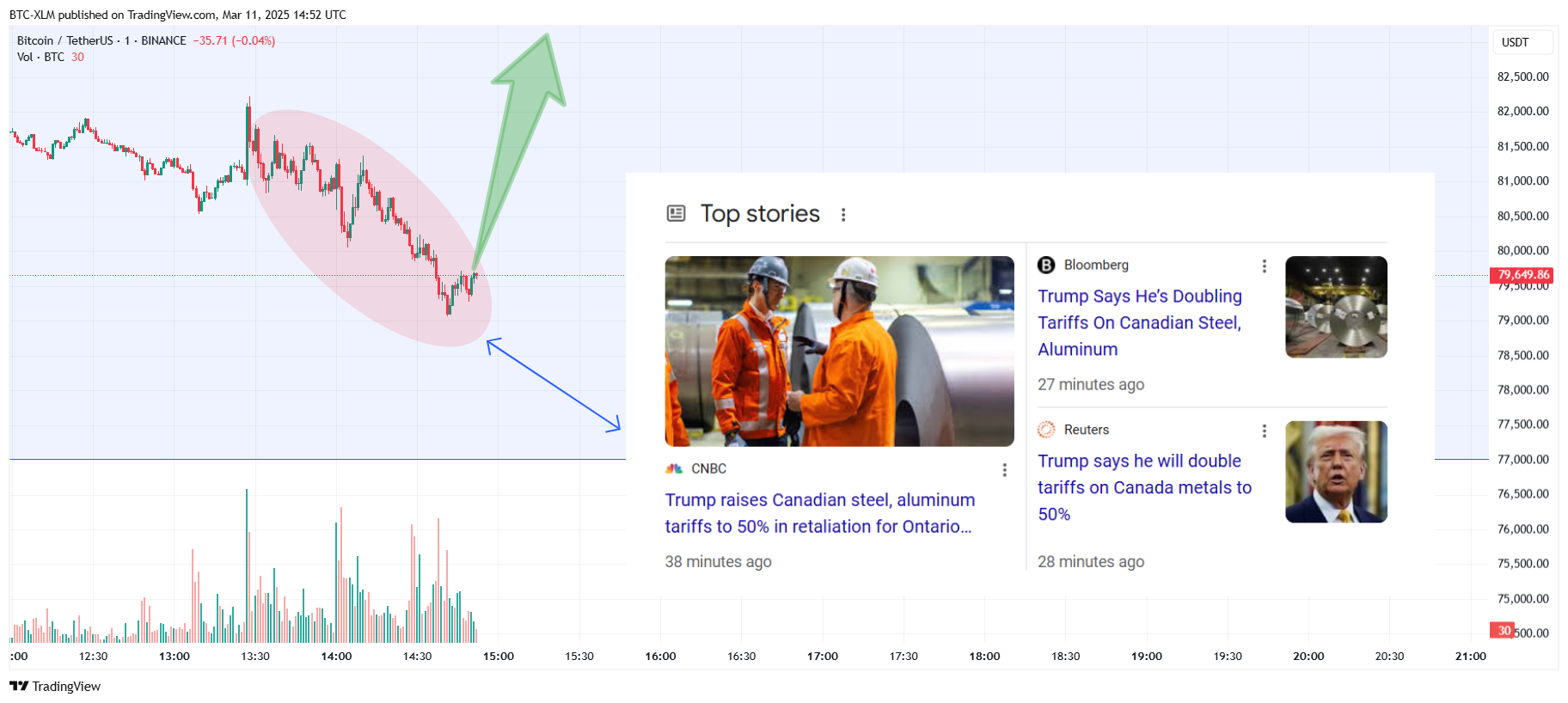Viewport: 1568px width, 703px height.
Task: Click the "28 minutes ago" timestamp
Action: [x=1091, y=562]
